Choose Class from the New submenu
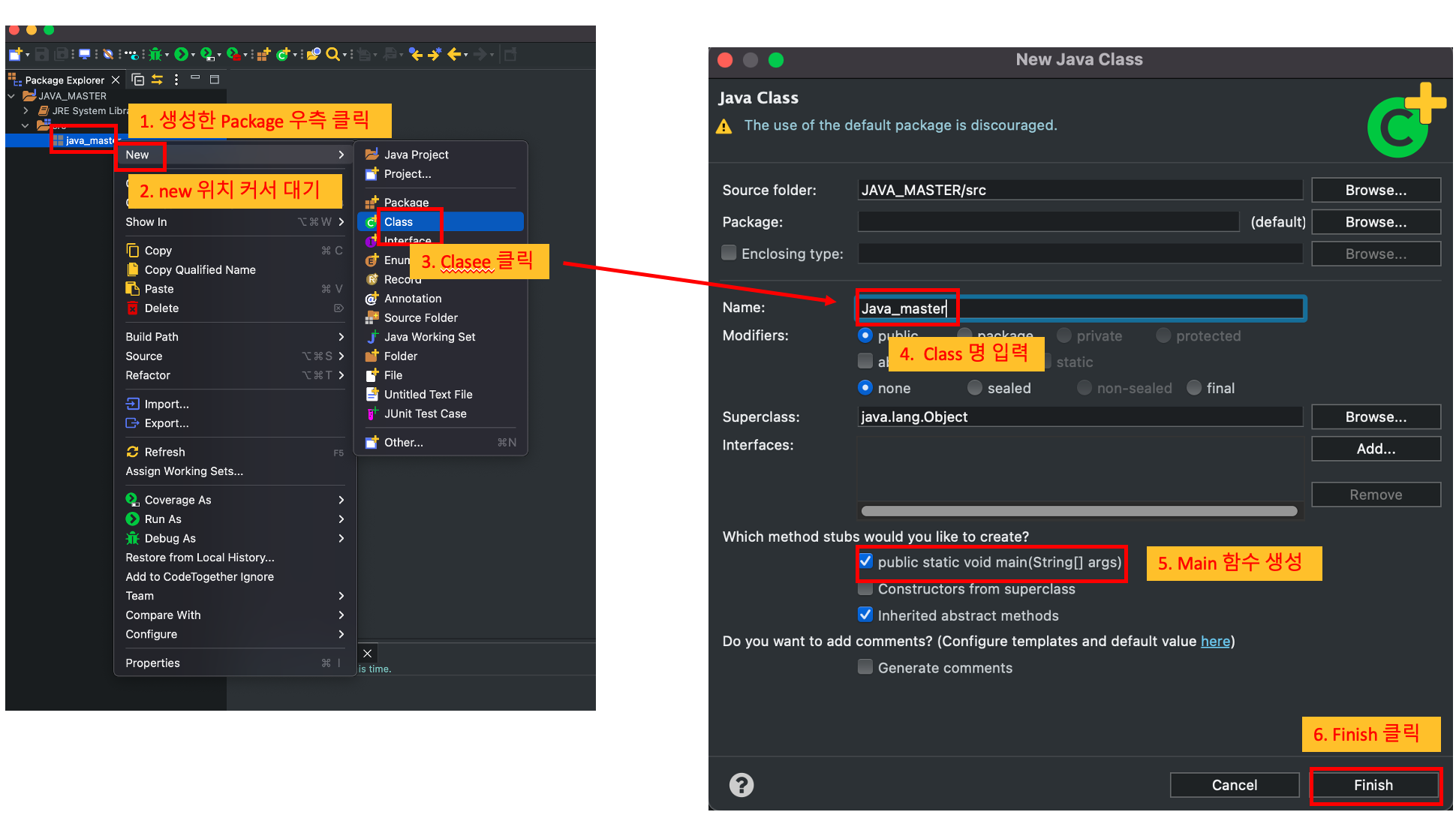The image size is (1456, 821). tap(399, 221)
